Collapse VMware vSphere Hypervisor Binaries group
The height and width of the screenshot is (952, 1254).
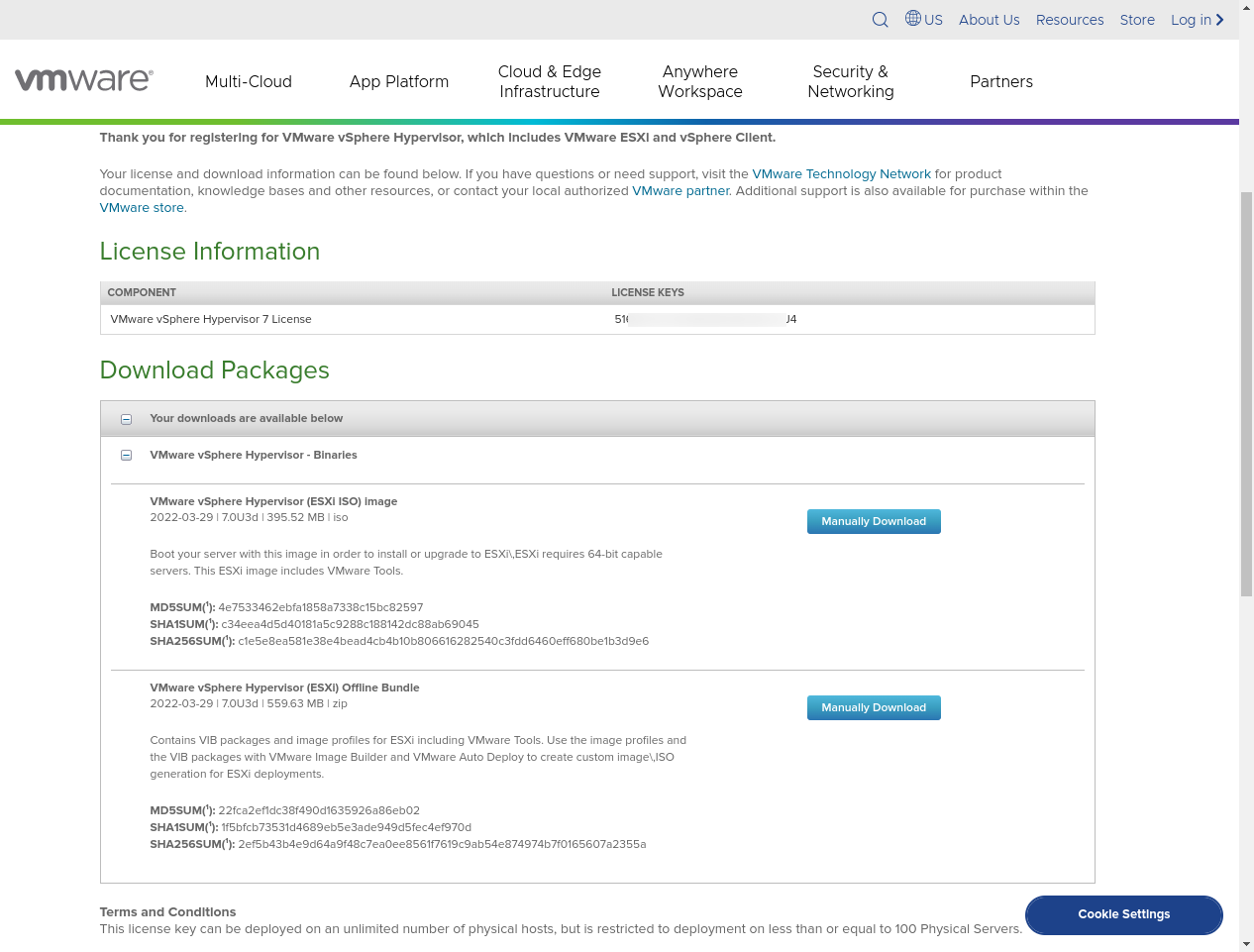(126, 456)
